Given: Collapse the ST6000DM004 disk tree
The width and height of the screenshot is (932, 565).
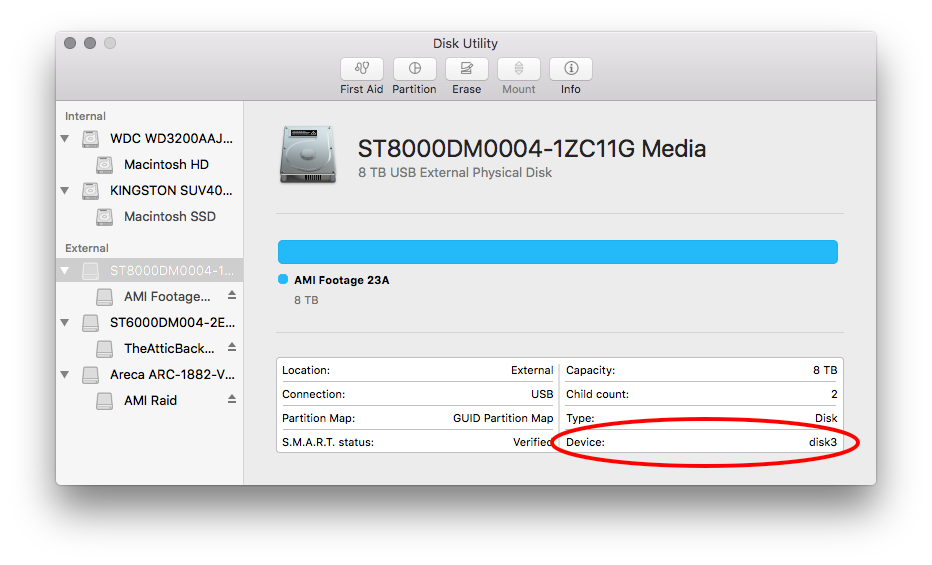Looking at the screenshot, I should coord(66,323).
